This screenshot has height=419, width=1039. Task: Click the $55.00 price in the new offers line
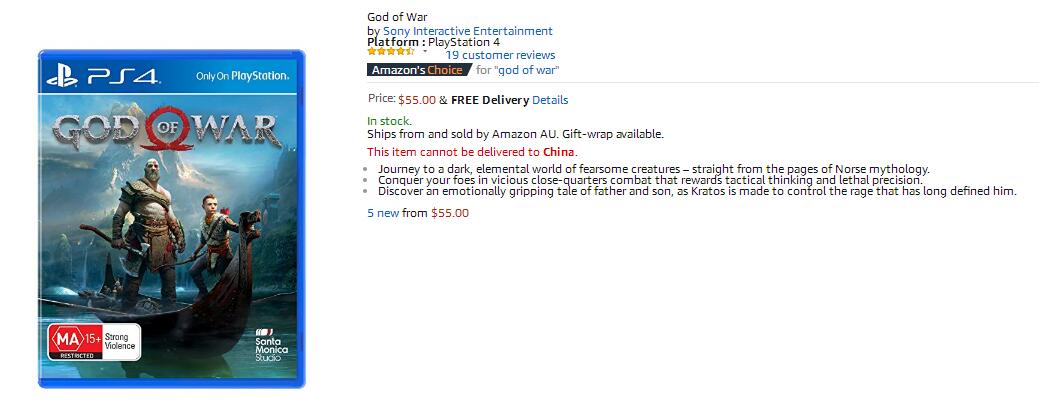pos(450,213)
